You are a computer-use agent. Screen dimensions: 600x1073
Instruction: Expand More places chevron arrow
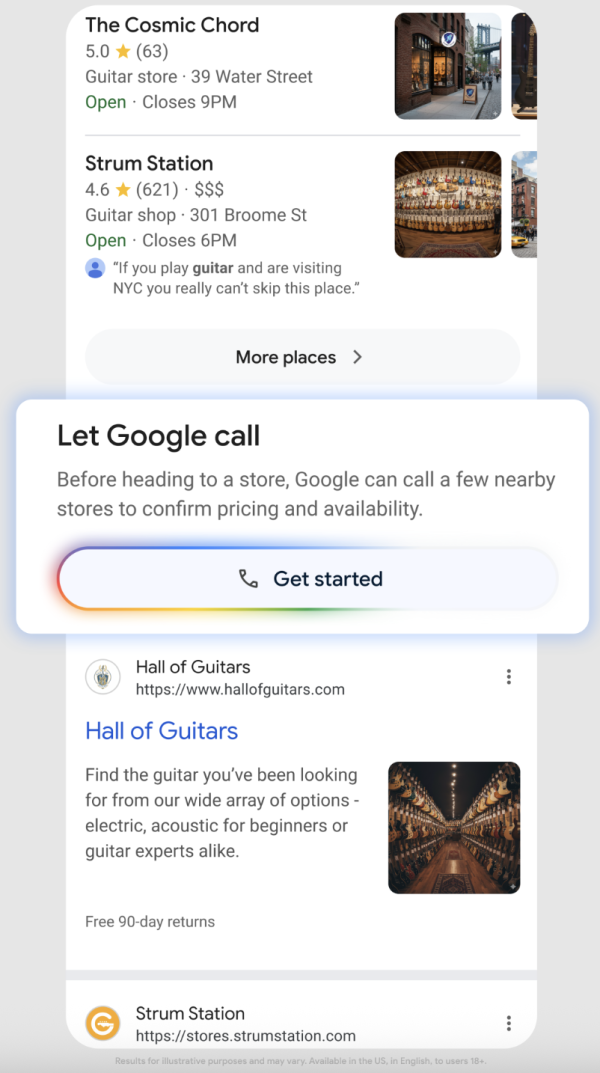point(358,357)
